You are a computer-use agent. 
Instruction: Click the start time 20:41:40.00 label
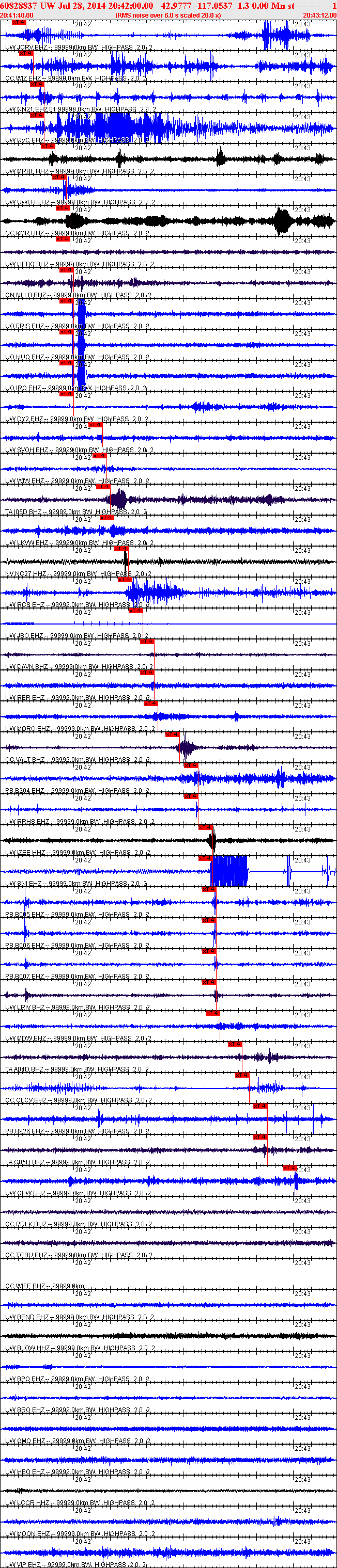17,15
